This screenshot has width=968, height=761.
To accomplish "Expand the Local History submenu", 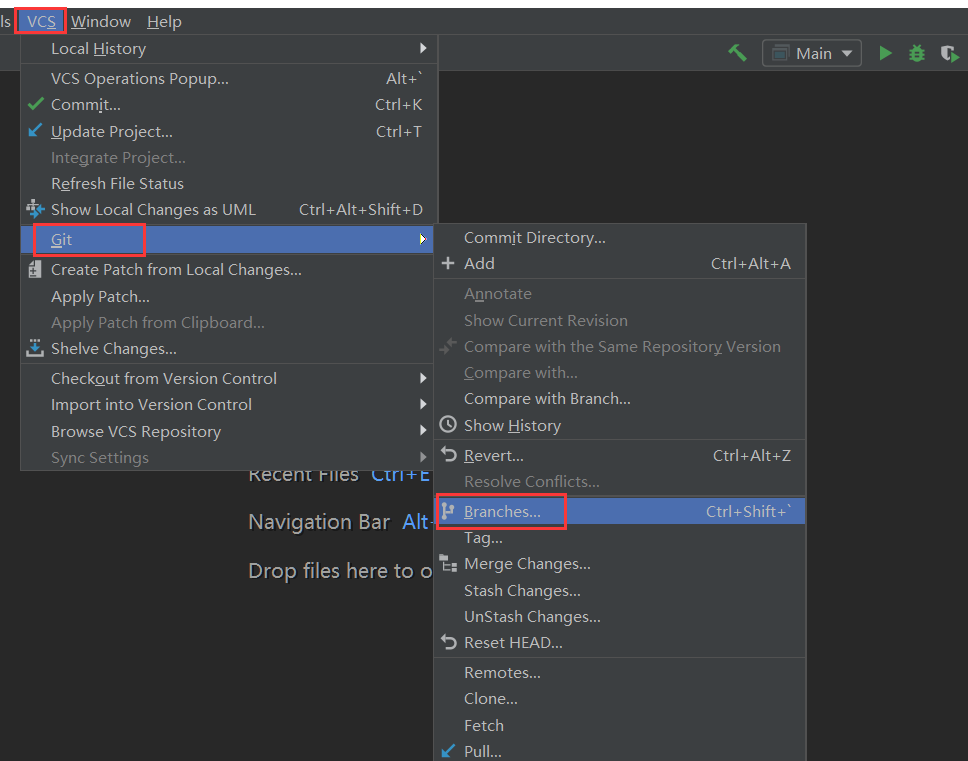I will click(x=229, y=49).
